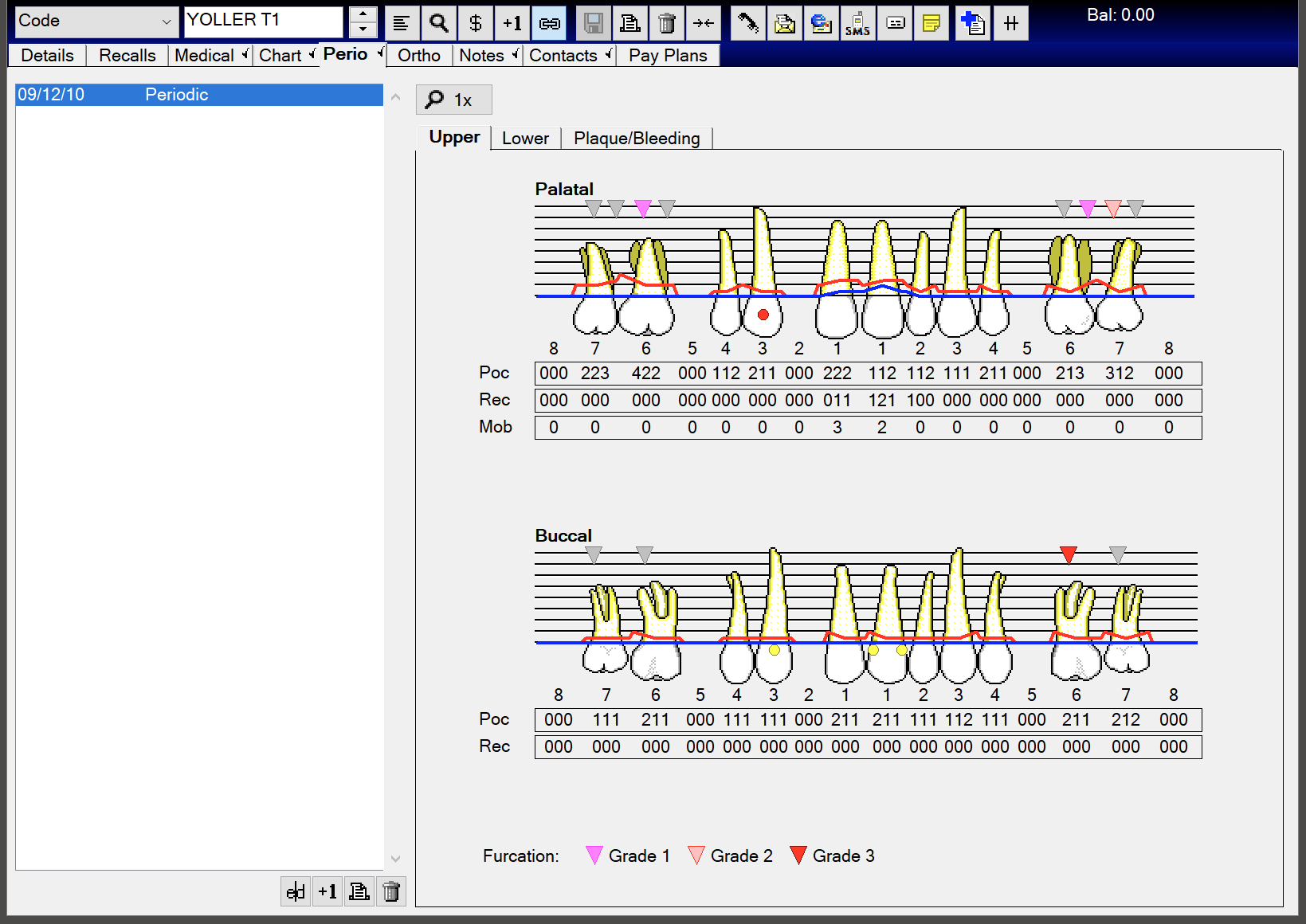Click the print icon below the exam list
Viewport: 1306px width, 924px height.
click(x=359, y=891)
